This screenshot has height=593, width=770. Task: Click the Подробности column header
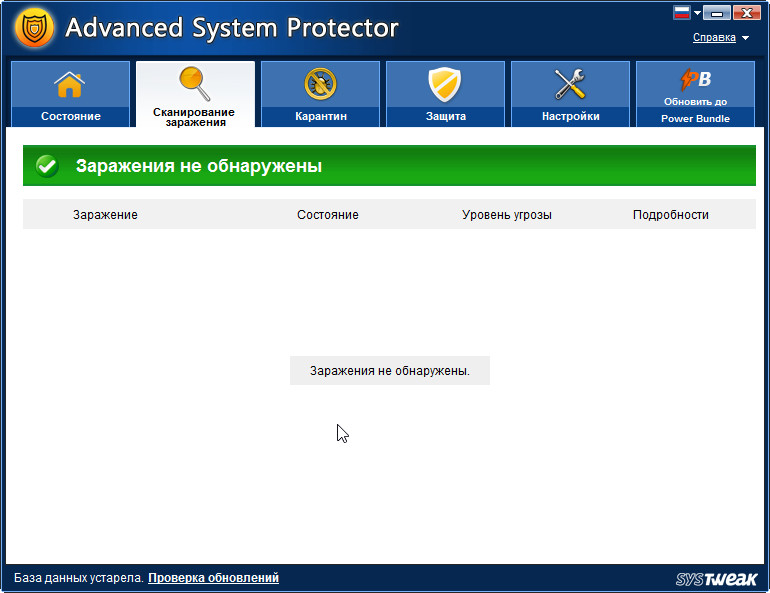[670, 215]
